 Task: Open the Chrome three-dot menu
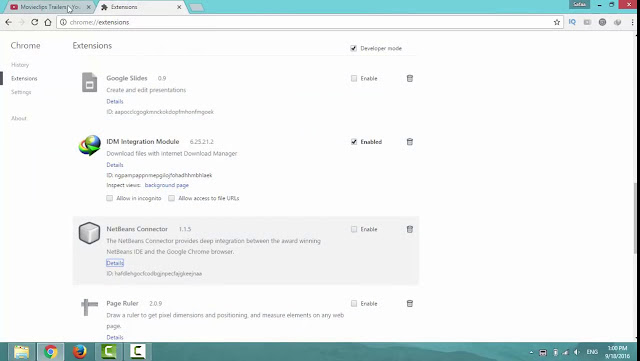coord(633,22)
